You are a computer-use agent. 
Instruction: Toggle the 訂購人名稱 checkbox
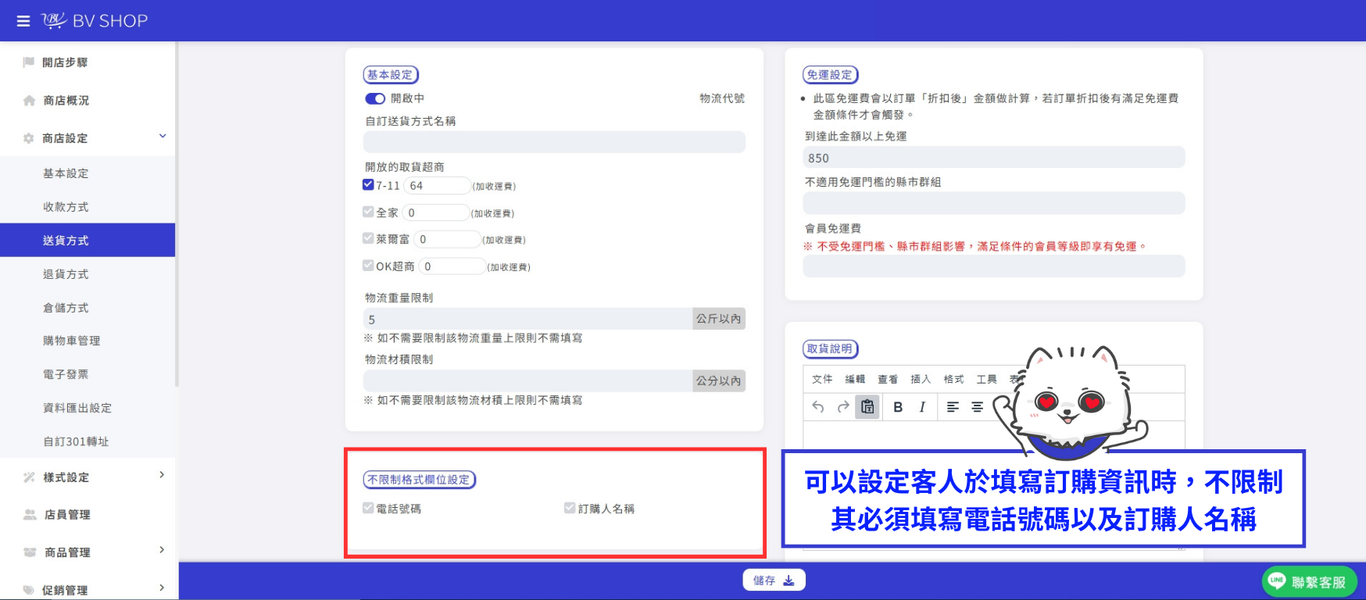(x=570, y=508)
